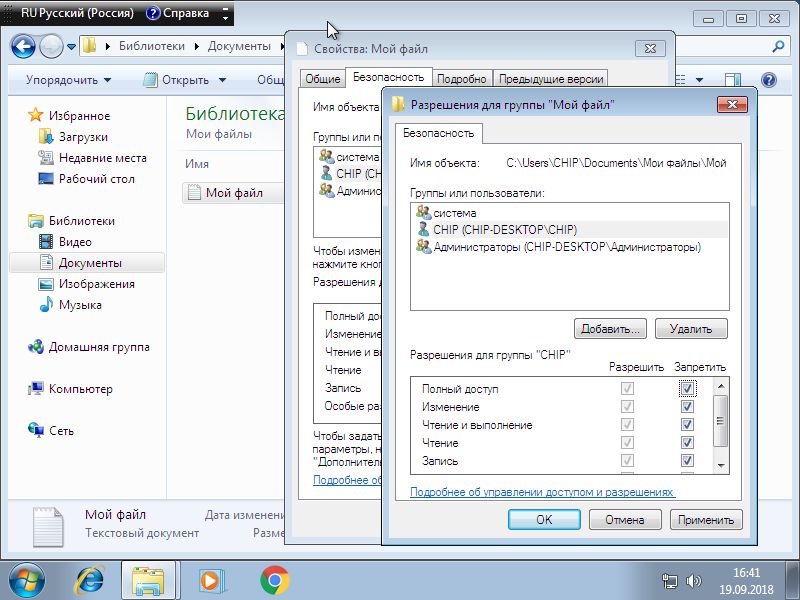Image resolution: width=800 pixels, height=600 pixels.
Task: Click permissions list scroll down arrow
Action: pyautogui.click(x=720, y=465)
